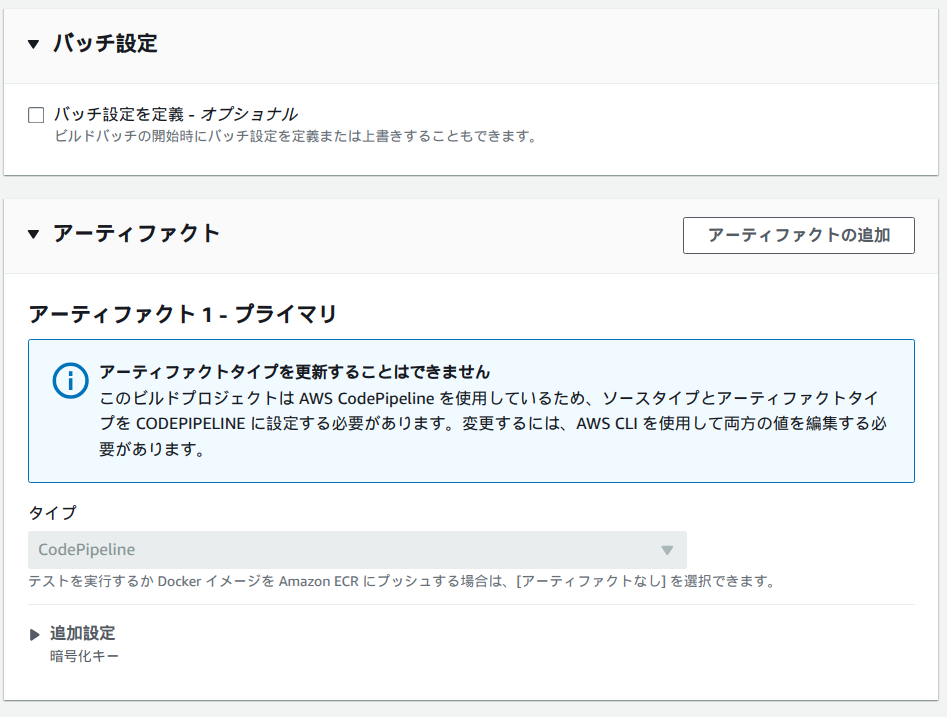Expand the 追加設定 section
This screenshot has width=947, height=717.
pyautogui.click(x=34, y=634)
